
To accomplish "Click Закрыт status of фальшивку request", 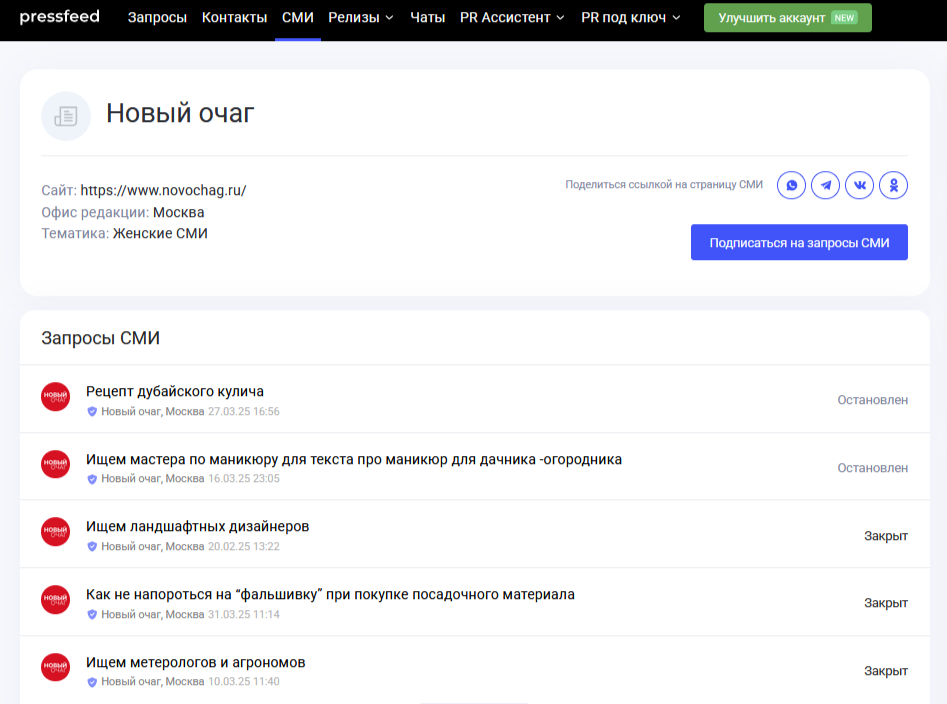I will click(x=885, y=603).
